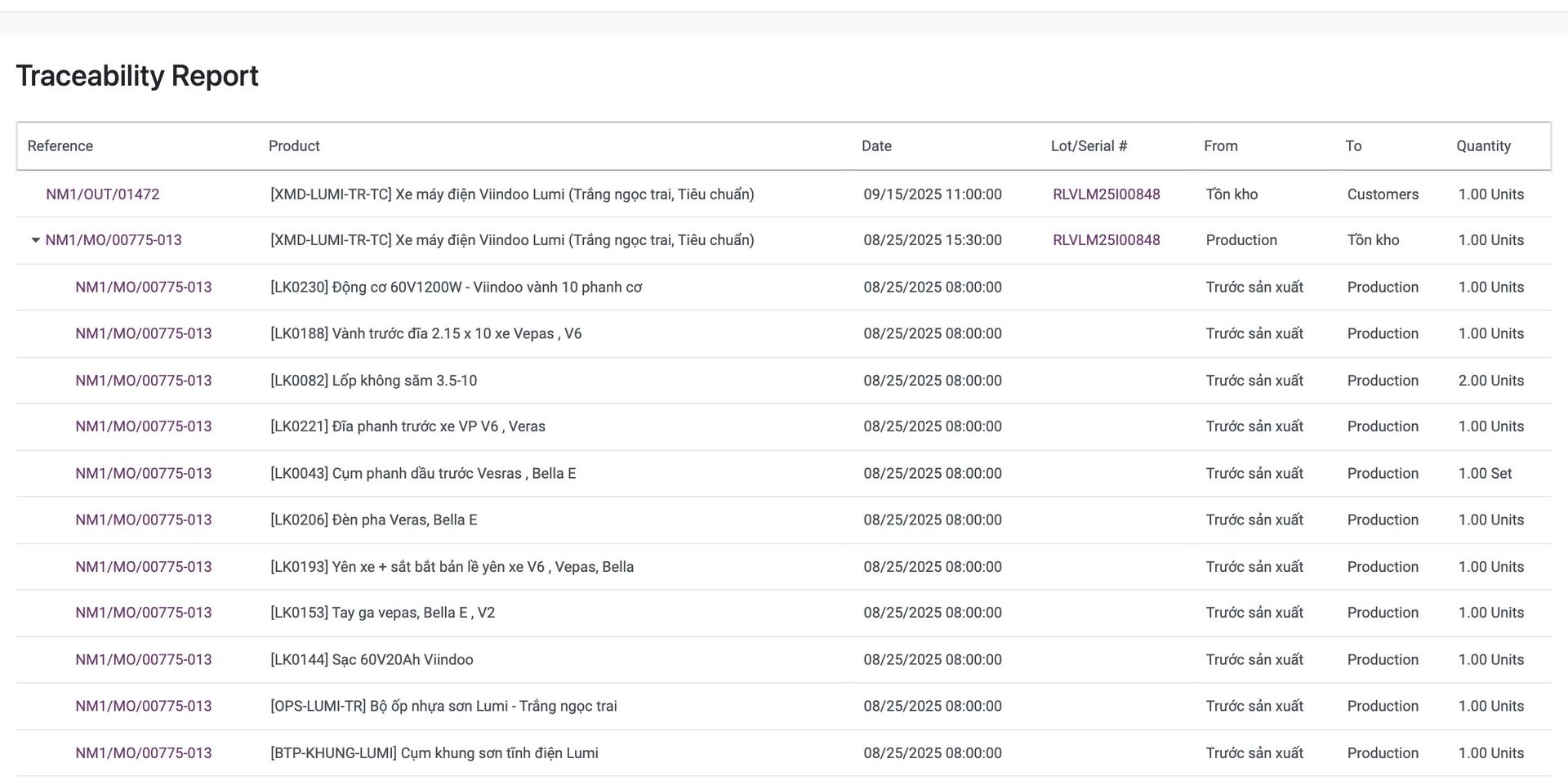Click the Lot/Serial # column header
Image resolution: width=1568 pixels, height=781 pixels.
pos(1089,146)
